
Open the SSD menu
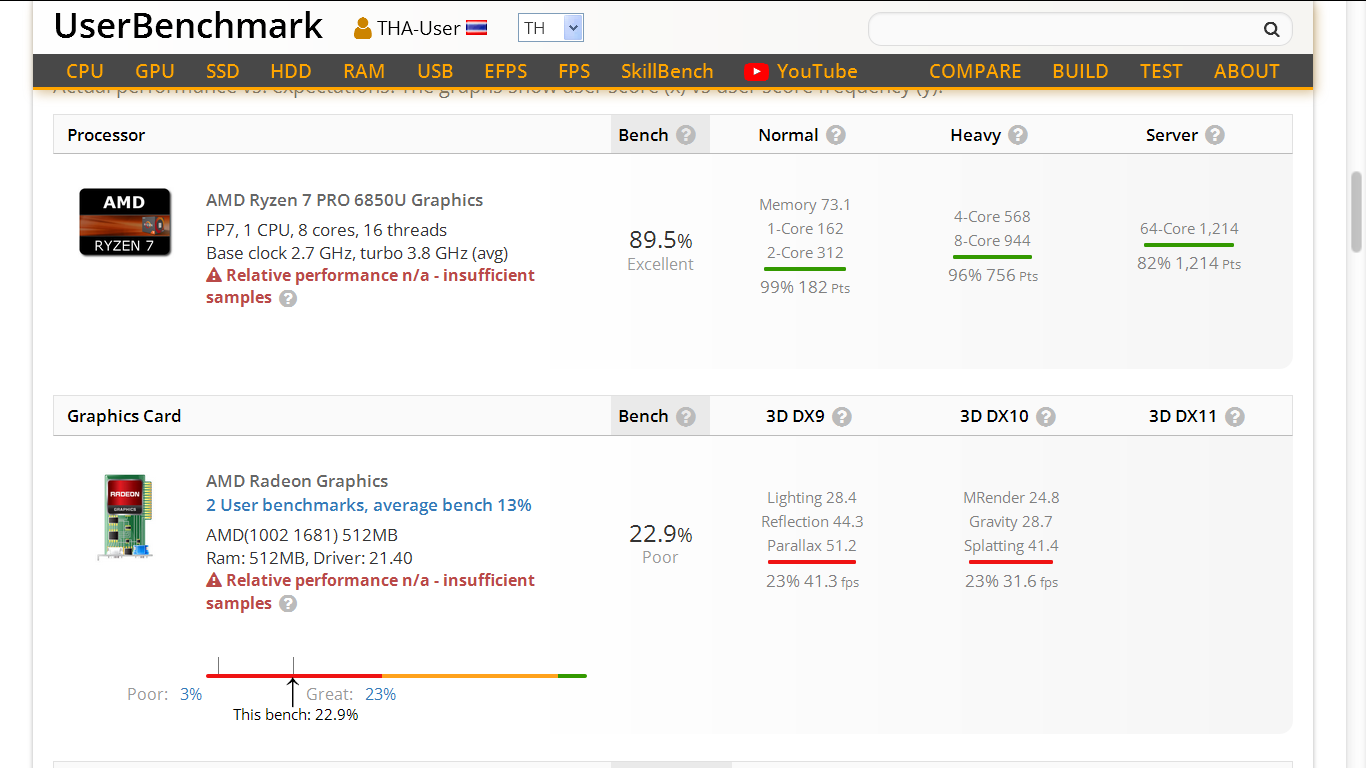point(223,71)
